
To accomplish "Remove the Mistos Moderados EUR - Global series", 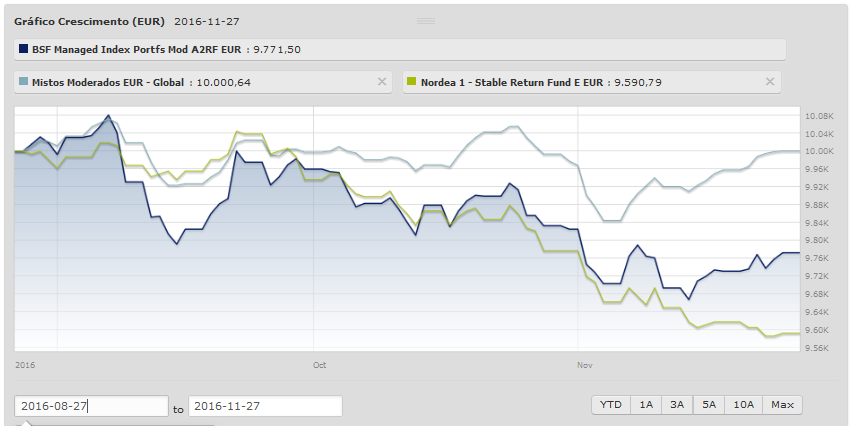I will tap(382, 82).
